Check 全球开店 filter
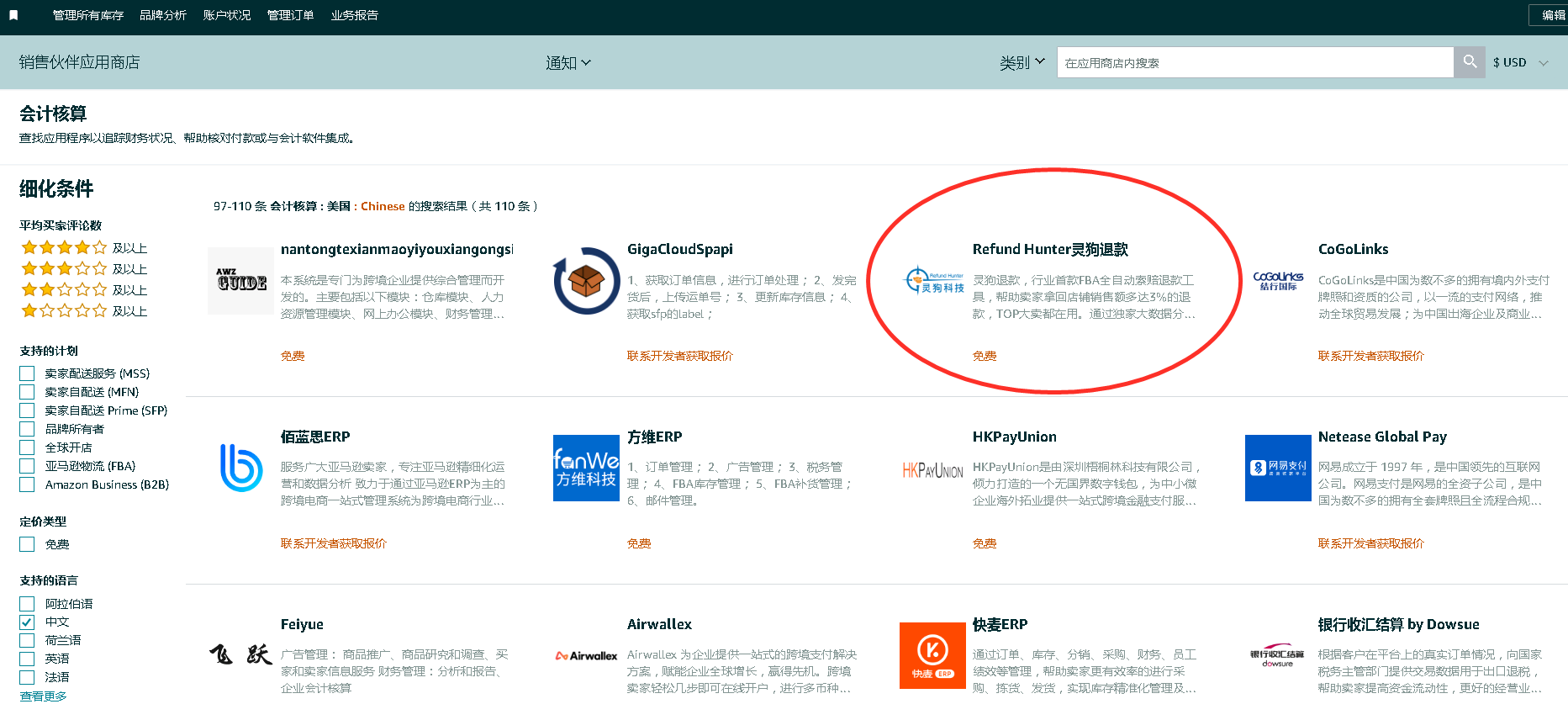Screen dimensions: 1568x720 27,447
